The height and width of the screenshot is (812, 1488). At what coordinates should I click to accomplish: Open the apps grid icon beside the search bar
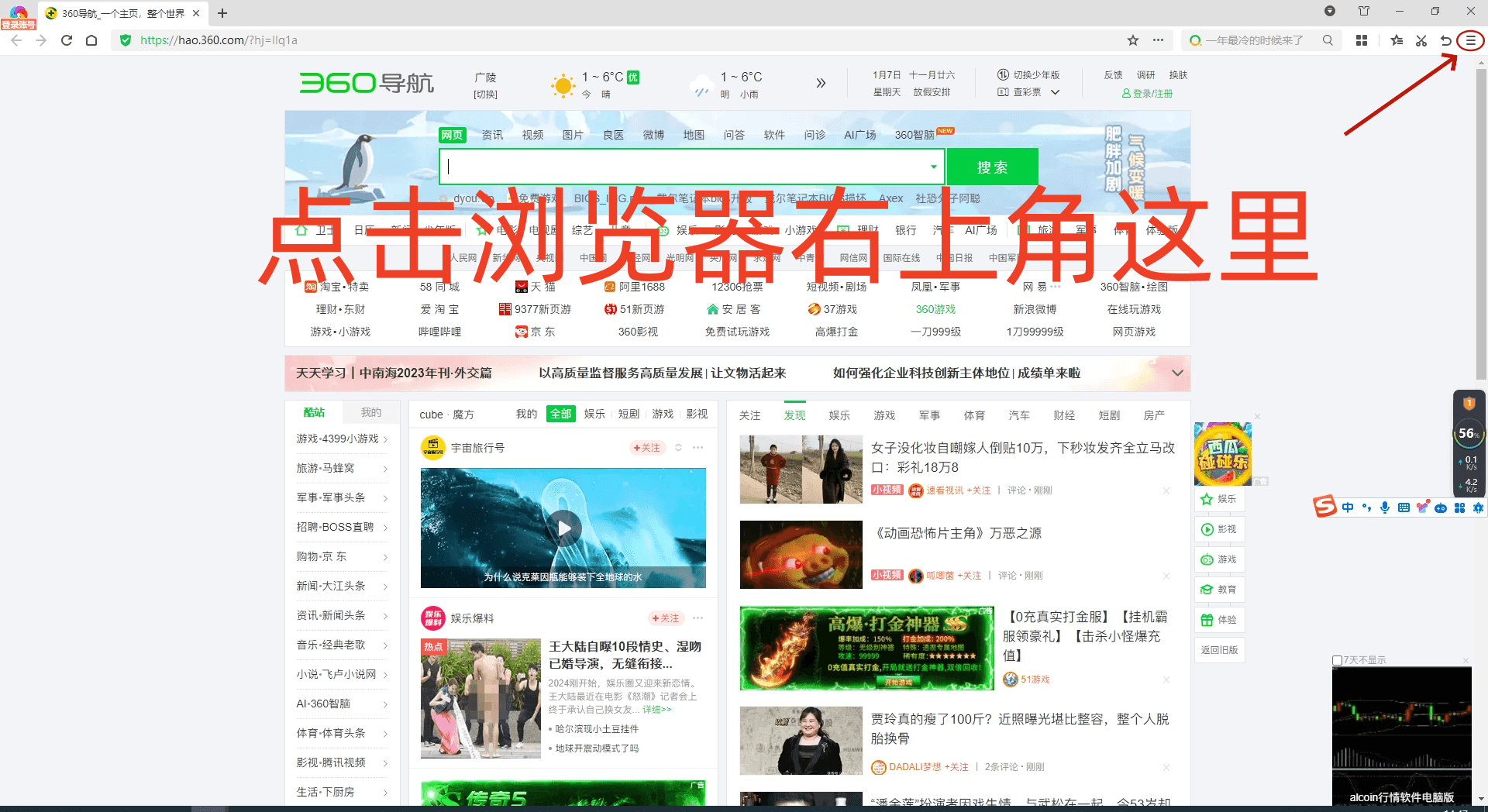coord(1362,40)
